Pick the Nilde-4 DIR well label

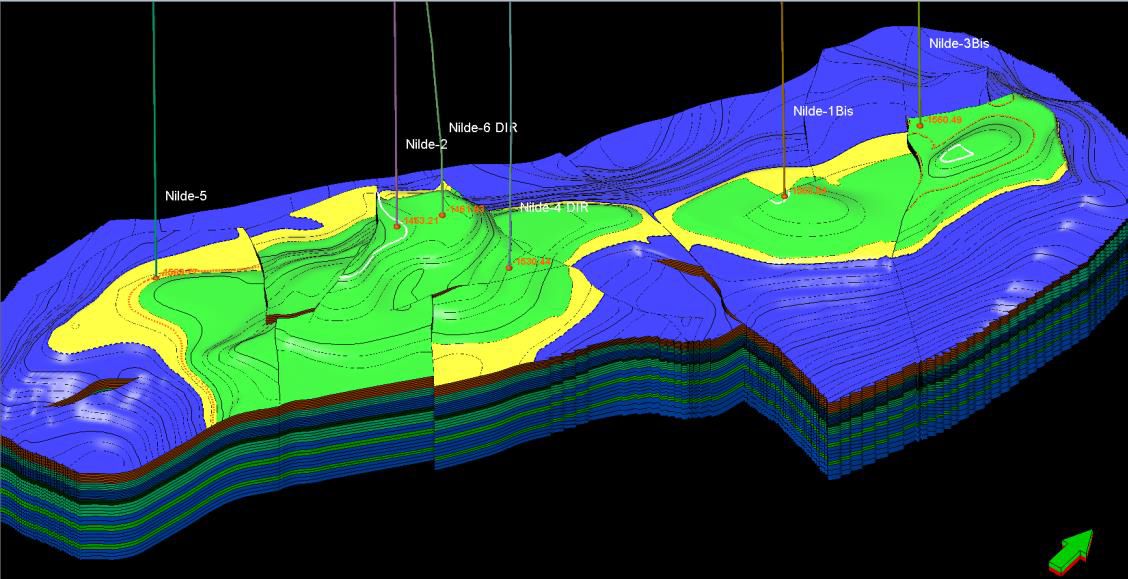tap(553, 207)
